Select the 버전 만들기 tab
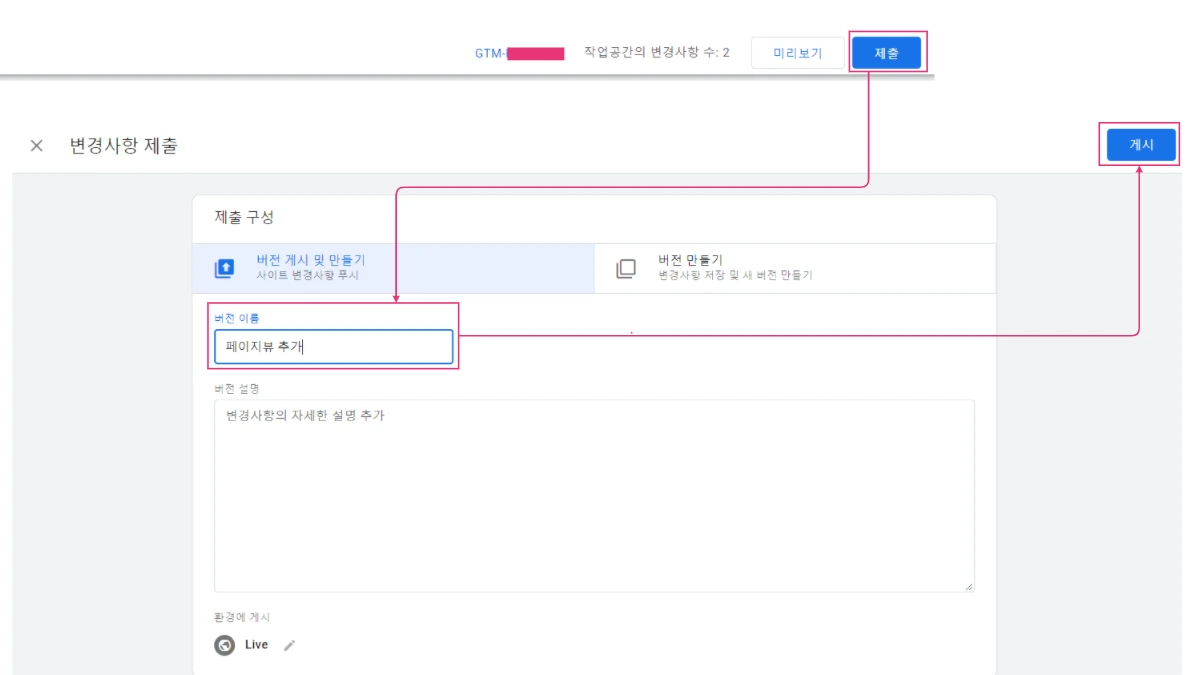 pos(795,268)
